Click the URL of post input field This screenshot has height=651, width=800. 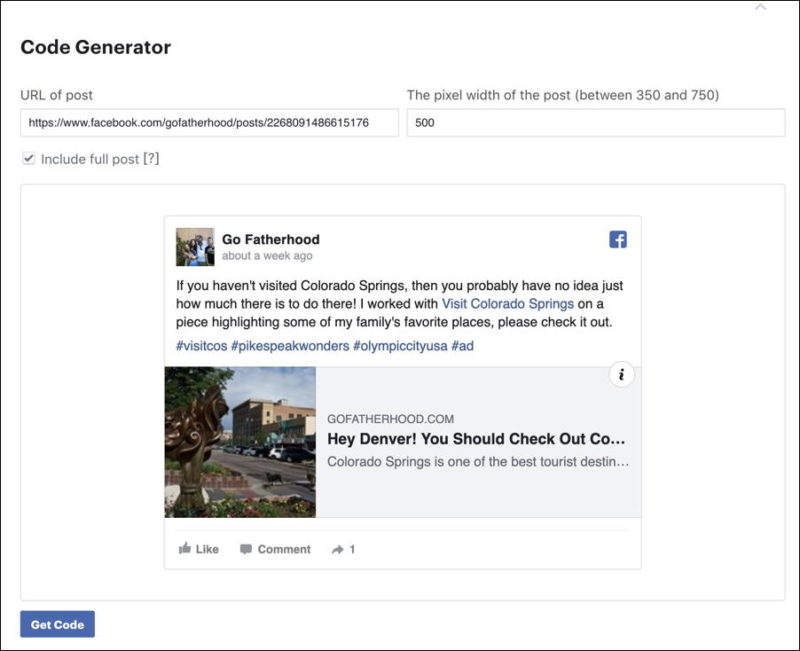coord(209,123)
